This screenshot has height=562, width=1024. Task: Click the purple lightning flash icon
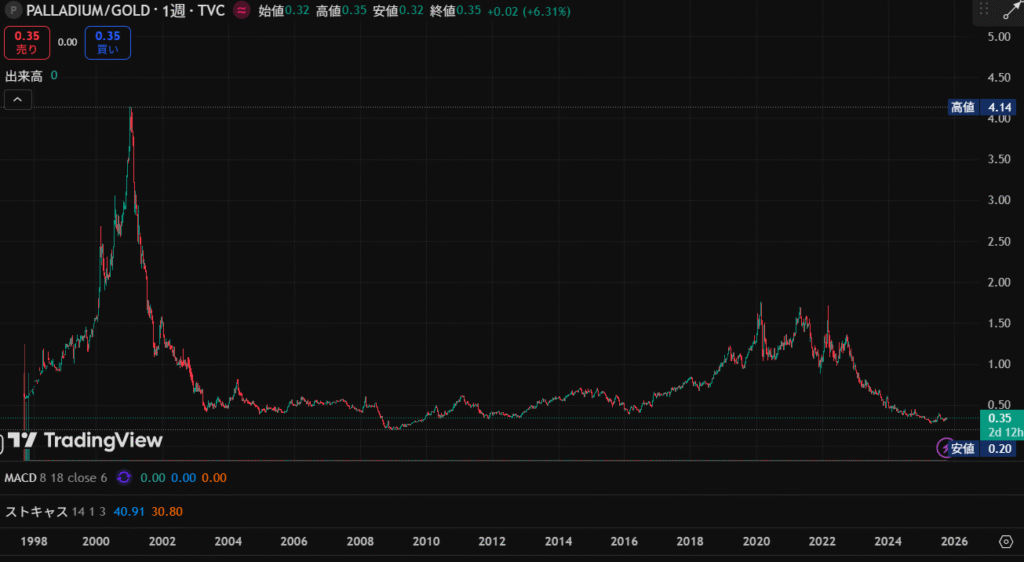[944, 448]
